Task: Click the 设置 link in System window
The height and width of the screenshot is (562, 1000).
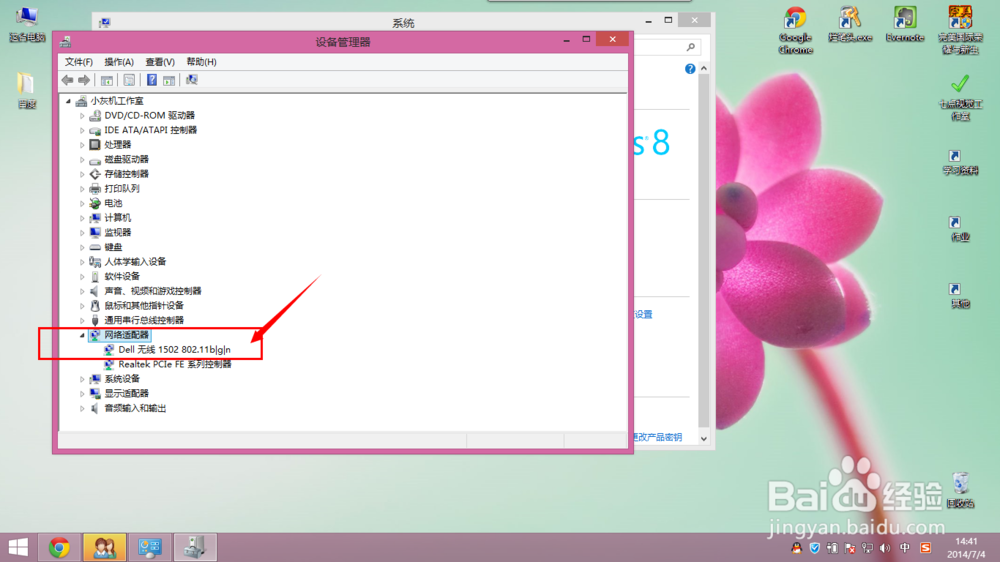Action: click(643, 314)
